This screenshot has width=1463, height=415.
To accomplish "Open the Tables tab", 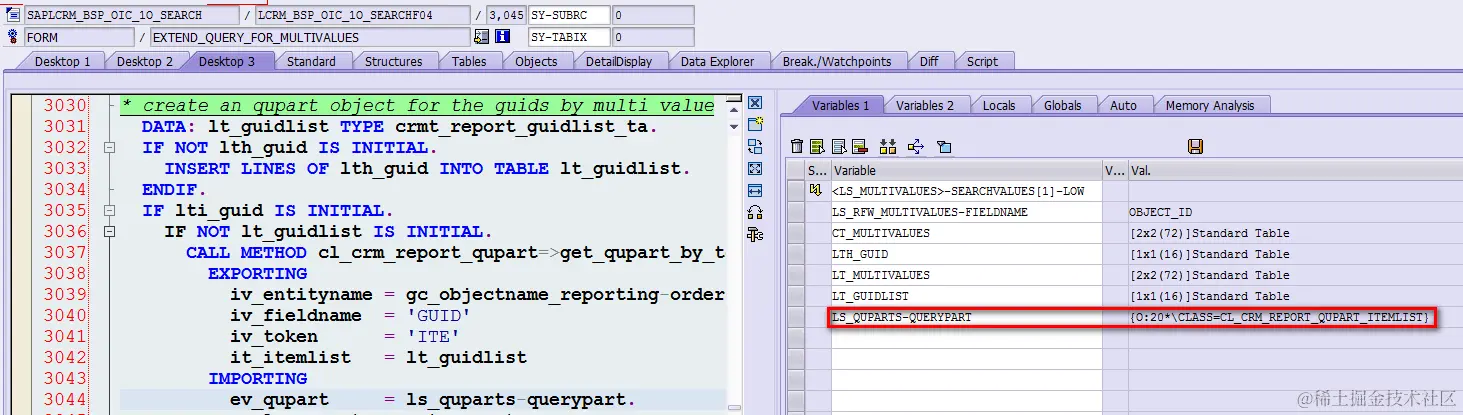I will pyautogui.click(x=469, y=62).
